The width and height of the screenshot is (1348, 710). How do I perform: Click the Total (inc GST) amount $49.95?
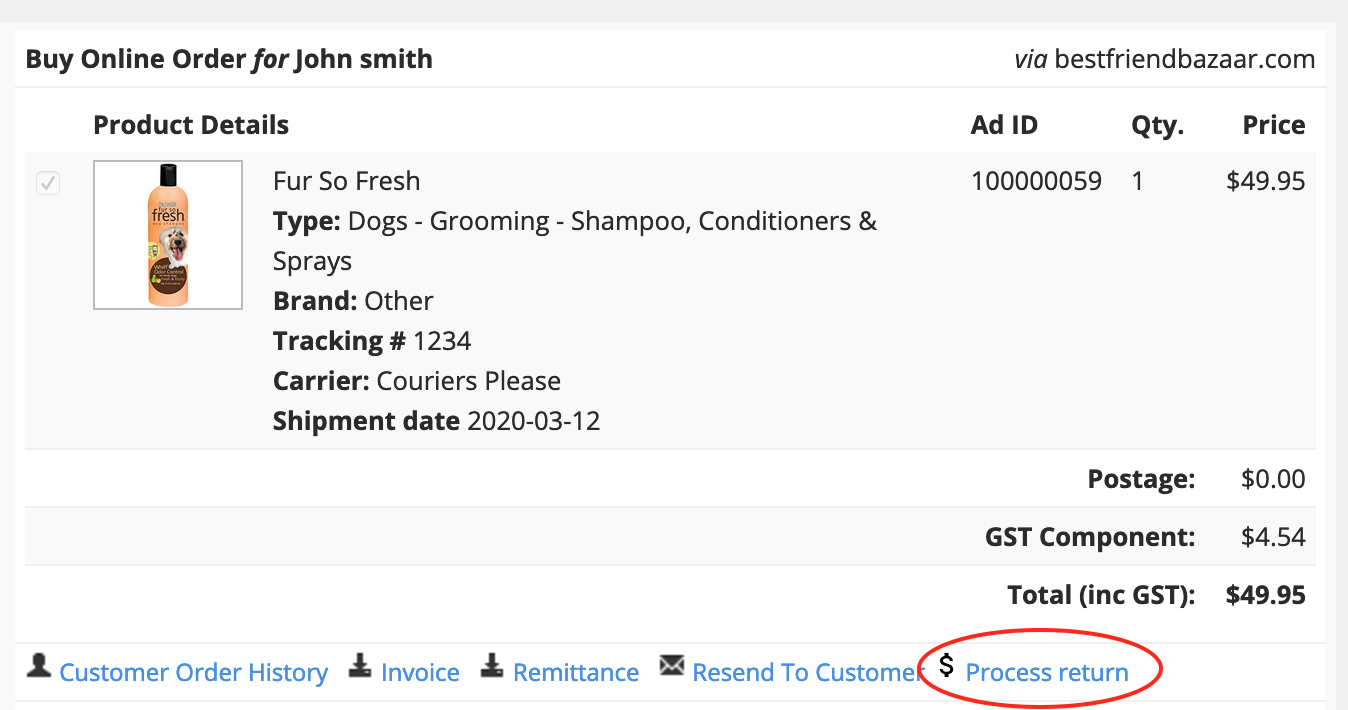1265,595
